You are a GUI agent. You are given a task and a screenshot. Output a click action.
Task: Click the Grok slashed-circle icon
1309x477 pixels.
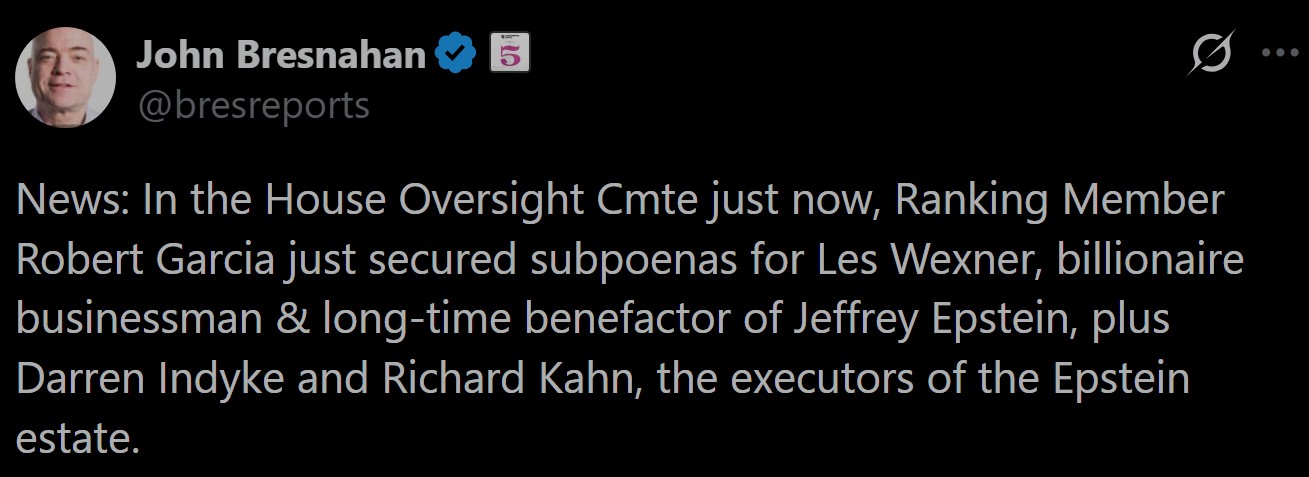click(1209, 56)
